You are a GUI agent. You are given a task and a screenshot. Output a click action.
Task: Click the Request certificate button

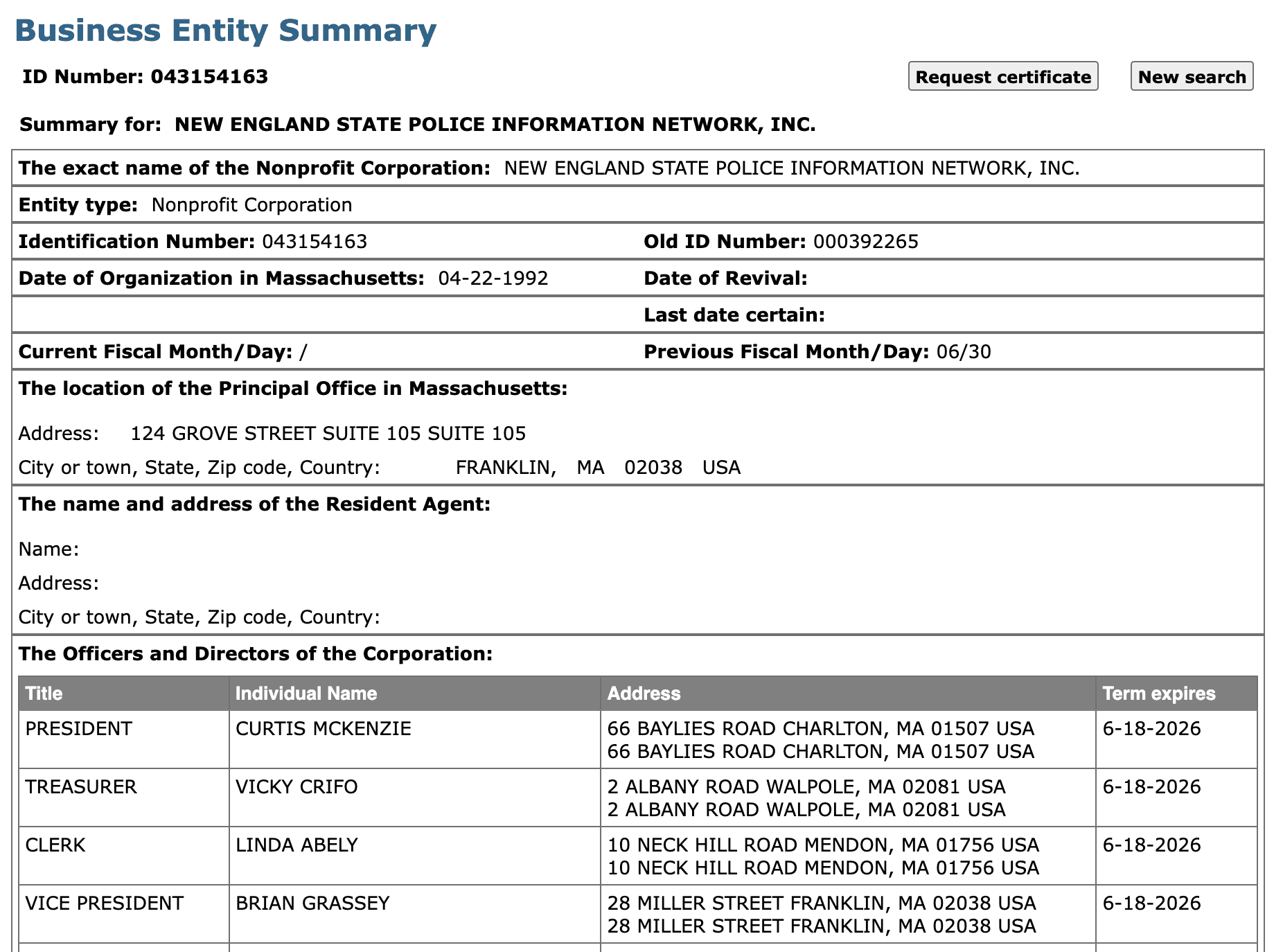[1003, 76]
